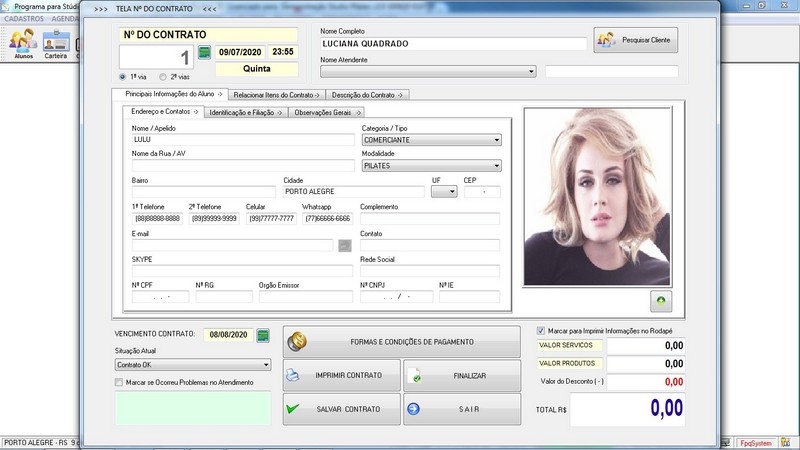Select the 2ª vias radio option
The image size is (800, 450).
pyautogui.click(x=163, y=76)
